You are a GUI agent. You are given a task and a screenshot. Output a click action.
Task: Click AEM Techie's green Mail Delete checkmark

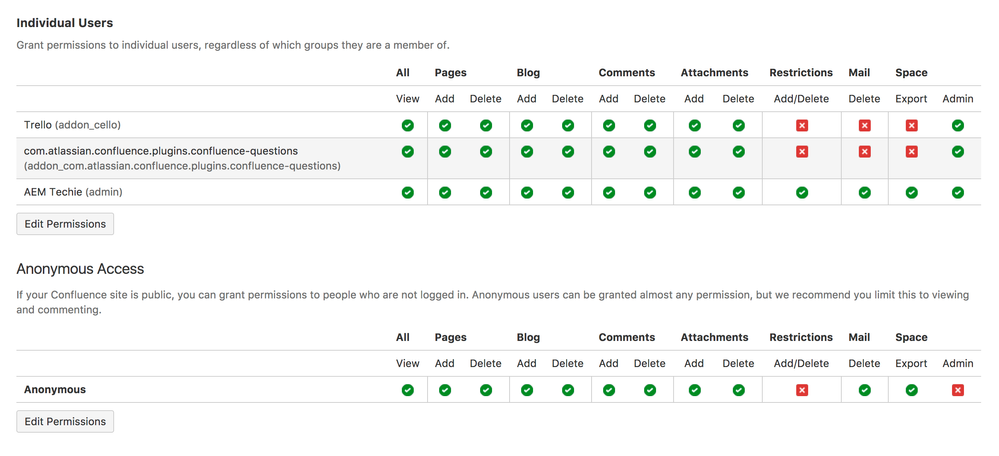864,192
